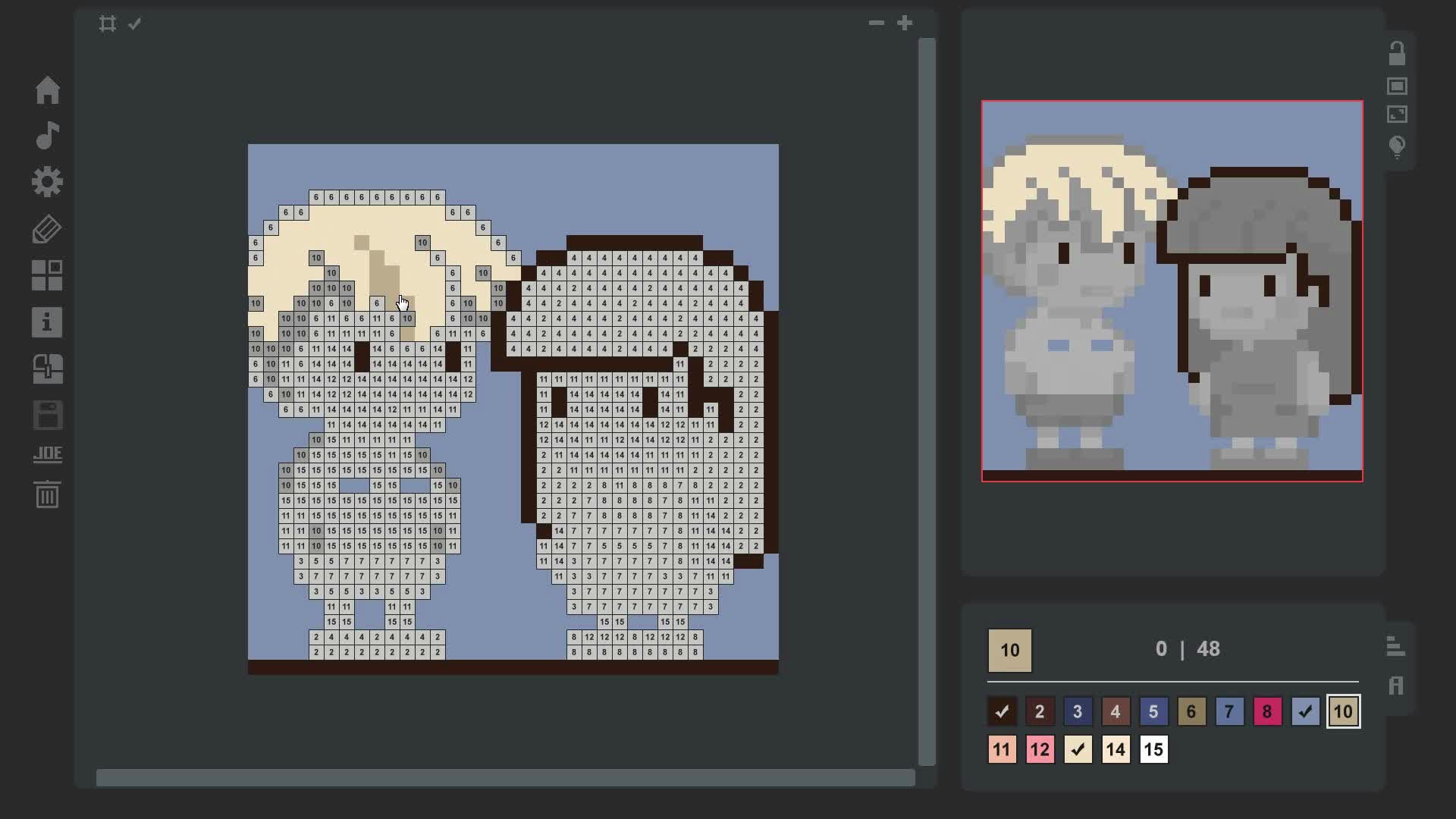Click the floppy disk save icon
This screenshot has width=1456, height=819.
pos(47,416)
